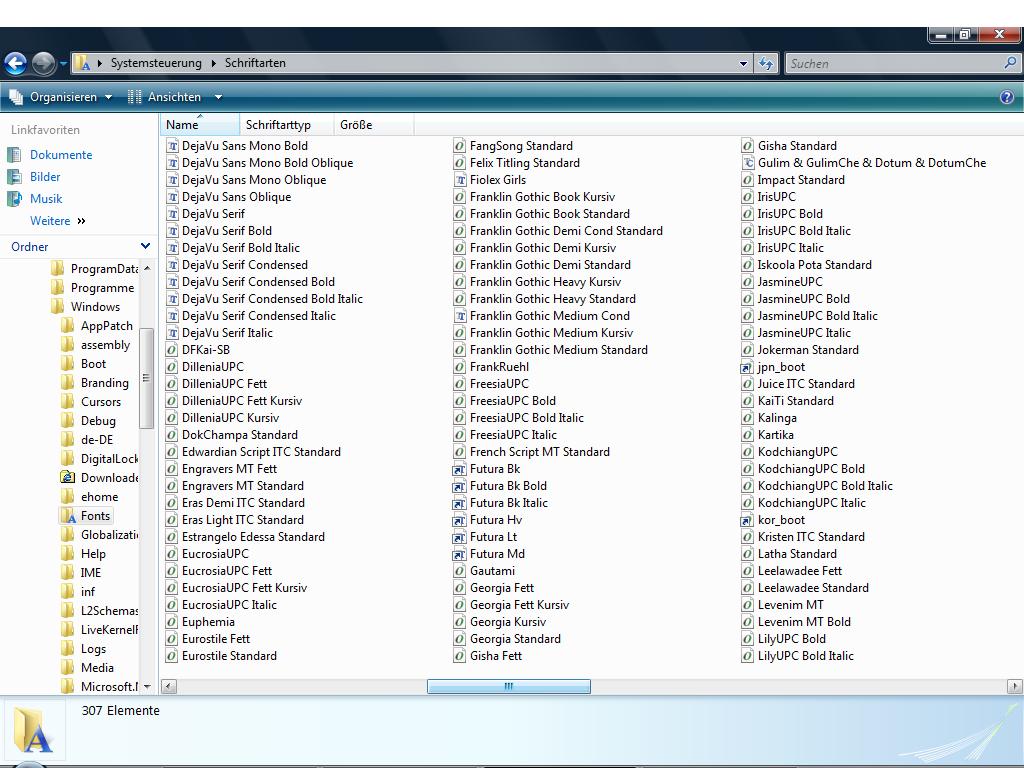Viewport: 1024px width, 768px height.
Task: Select the Engravers MT Fett entry
Action: (229, 469)
